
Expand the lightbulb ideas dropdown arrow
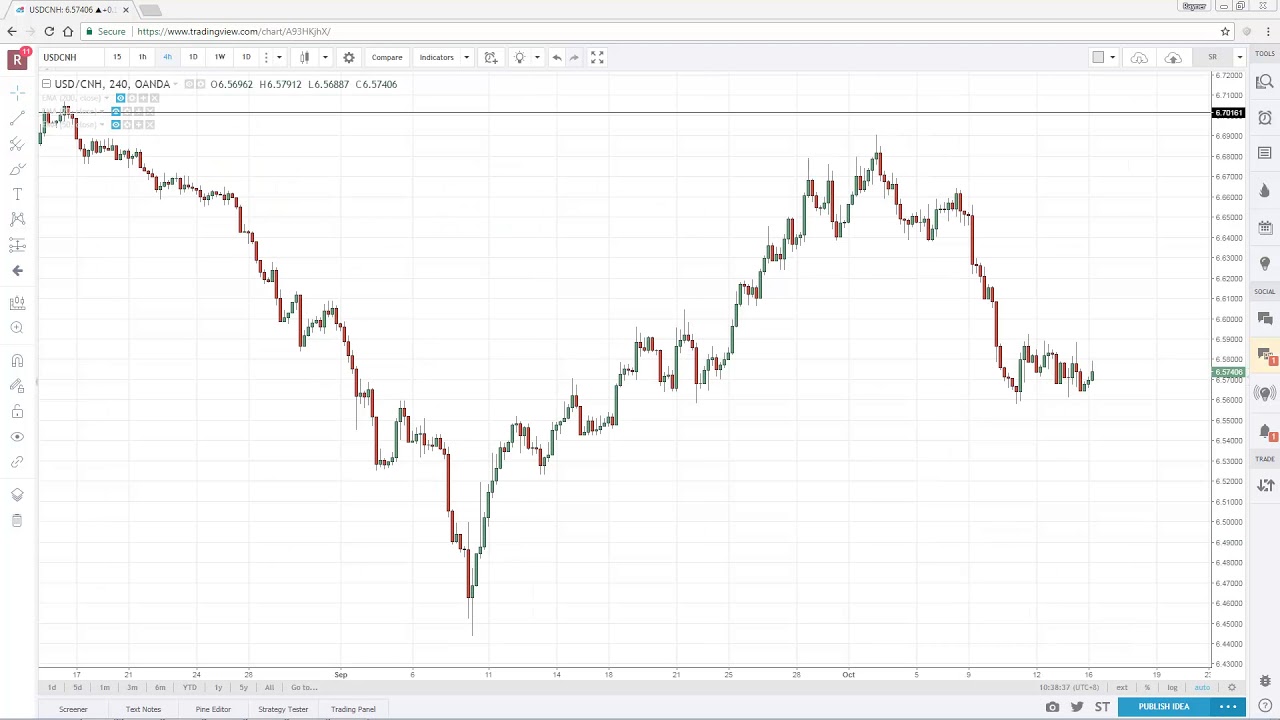click(537, 57)
